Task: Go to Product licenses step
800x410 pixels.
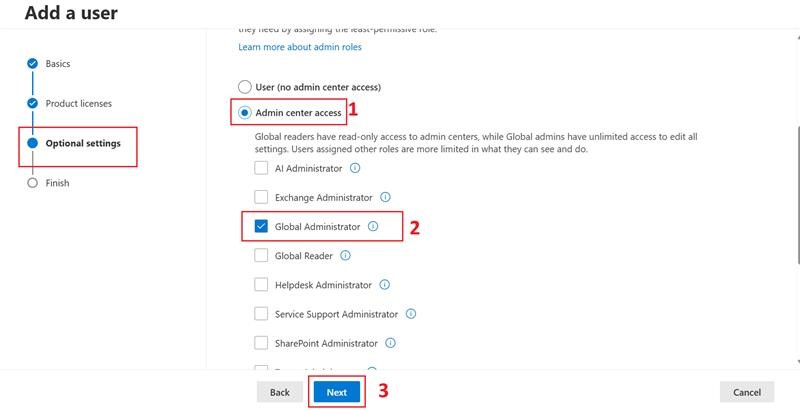Action: click(x=79, y=104)
